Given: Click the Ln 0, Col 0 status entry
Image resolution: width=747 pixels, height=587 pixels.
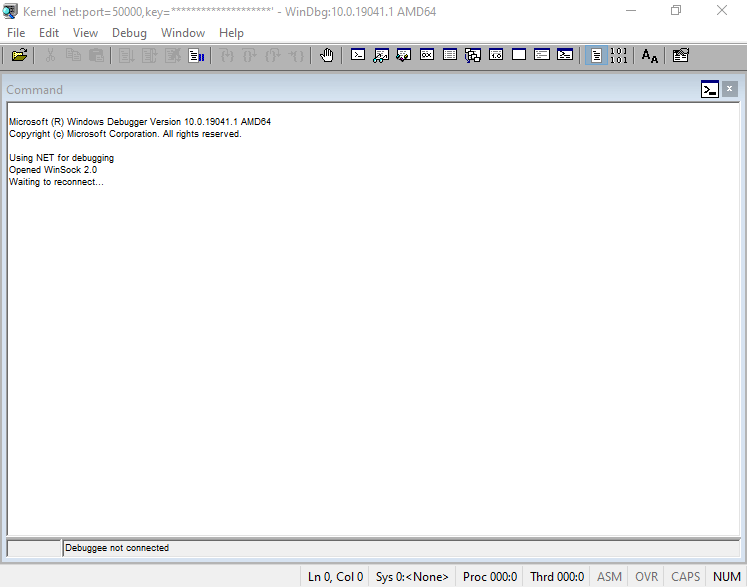Looking at the screenshot, I should tap(335, 577).
